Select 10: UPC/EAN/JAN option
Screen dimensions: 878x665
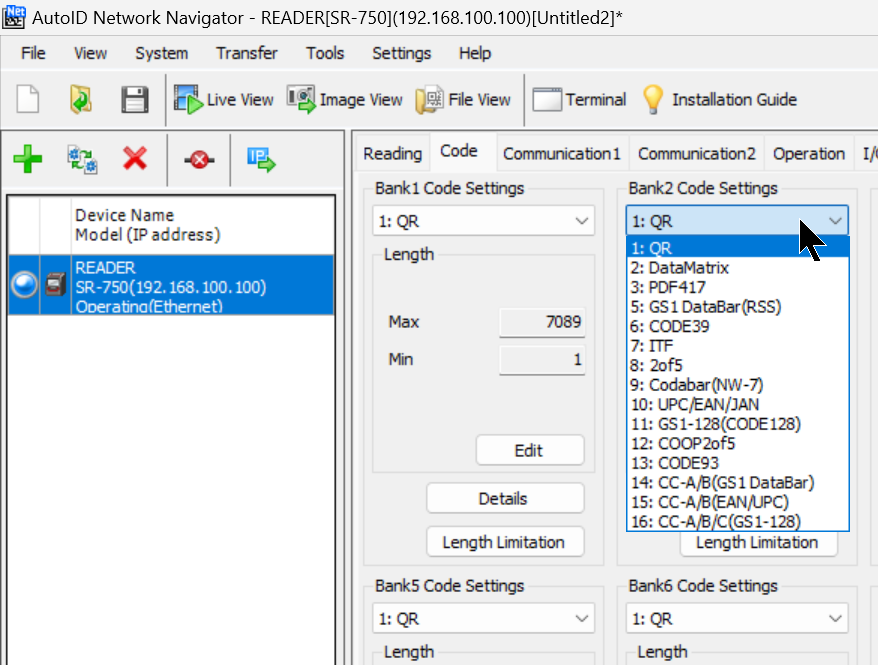[x=738, y=405]
